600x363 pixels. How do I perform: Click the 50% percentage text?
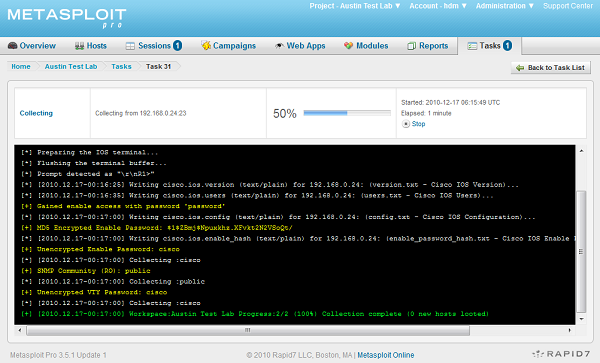click(285, 114)
